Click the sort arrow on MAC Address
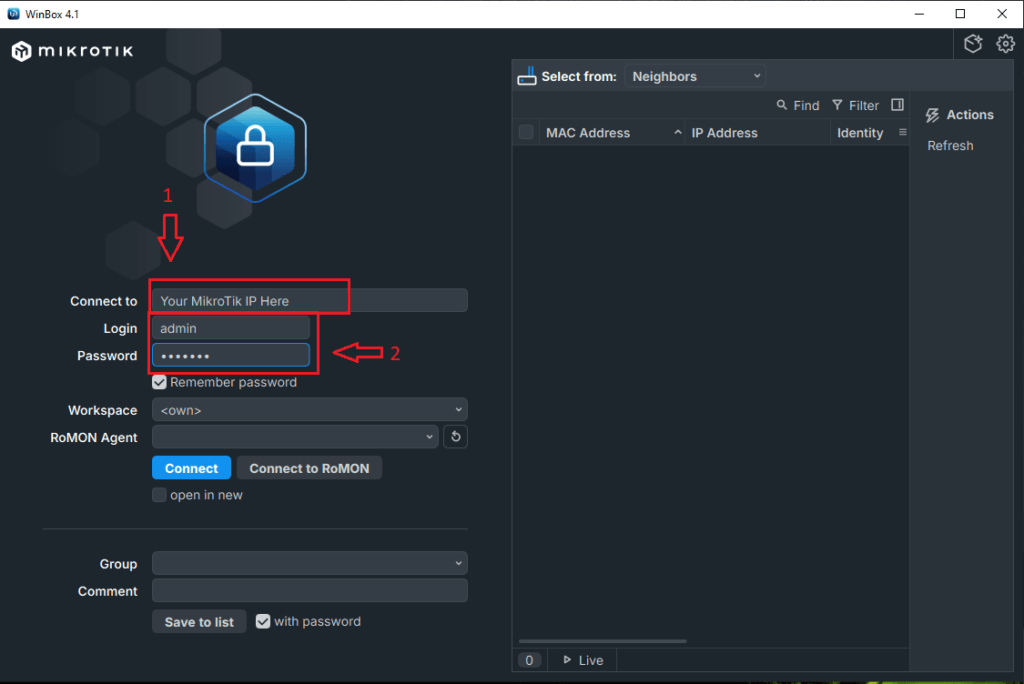Screen dimensions: 1024x684 [677, 133]
